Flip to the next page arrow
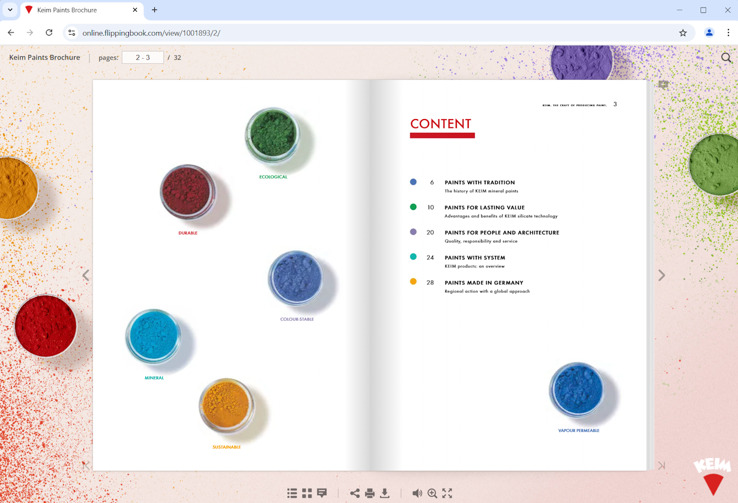This screenshot has height=503, width=738. [x=661, y=275]
